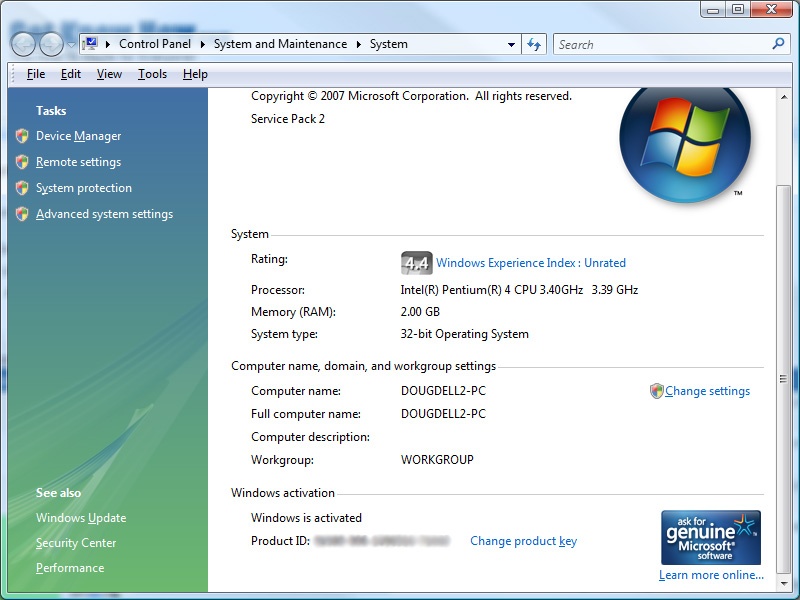
Task: Open the File menu
Action: (x=36, y=74)
